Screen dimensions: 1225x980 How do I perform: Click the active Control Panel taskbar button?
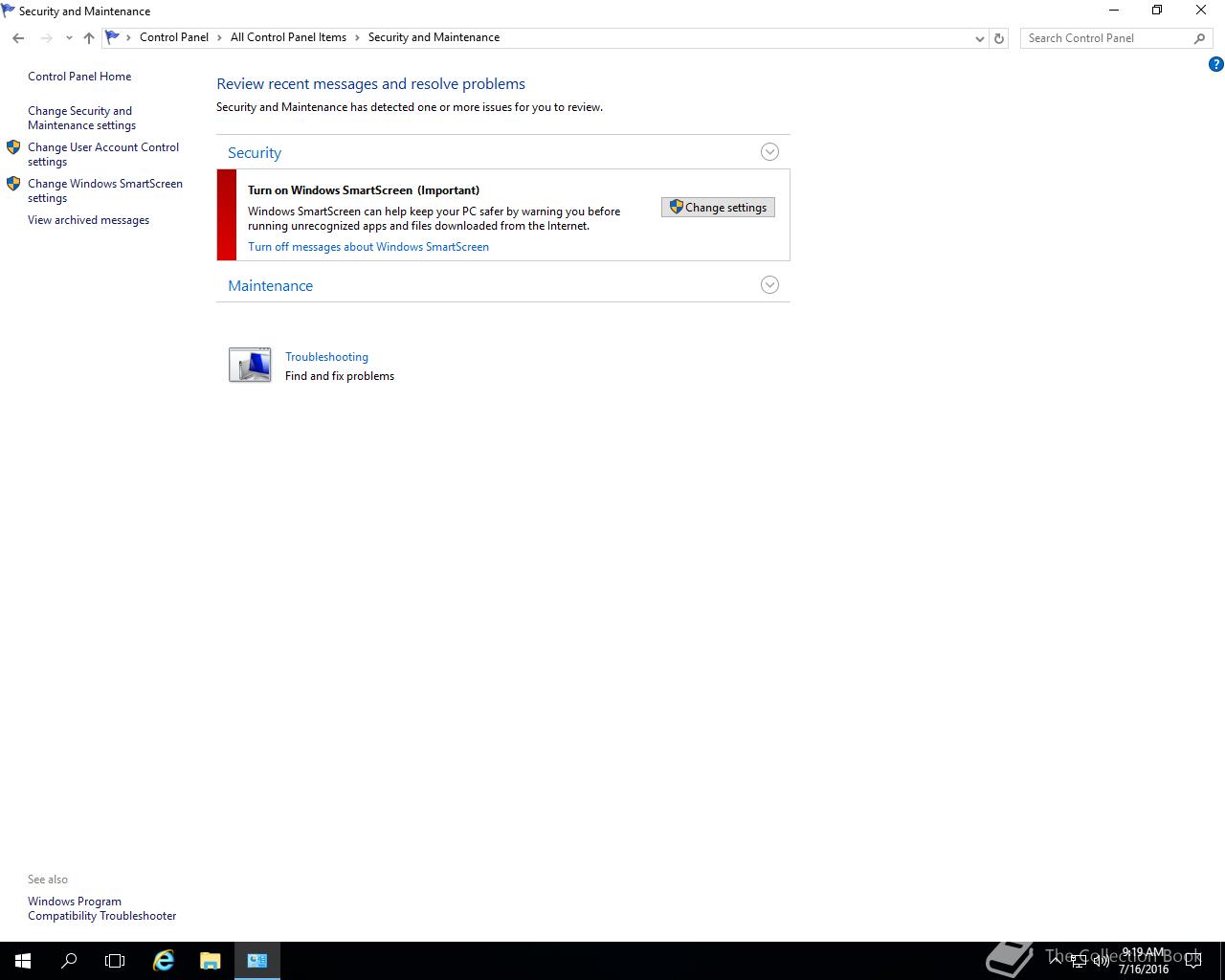[x=256, y=961]
